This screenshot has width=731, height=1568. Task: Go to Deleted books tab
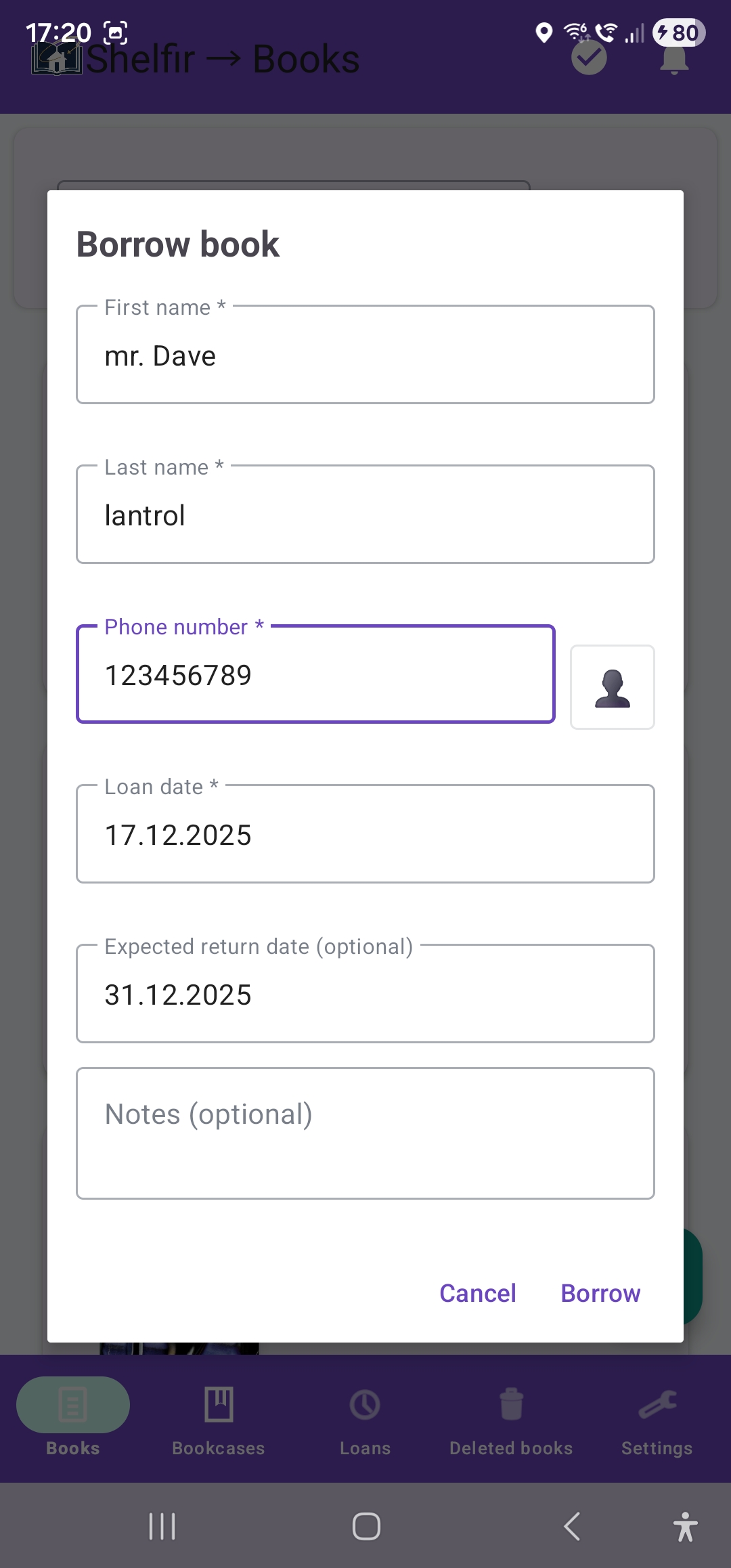point(511,1420)
